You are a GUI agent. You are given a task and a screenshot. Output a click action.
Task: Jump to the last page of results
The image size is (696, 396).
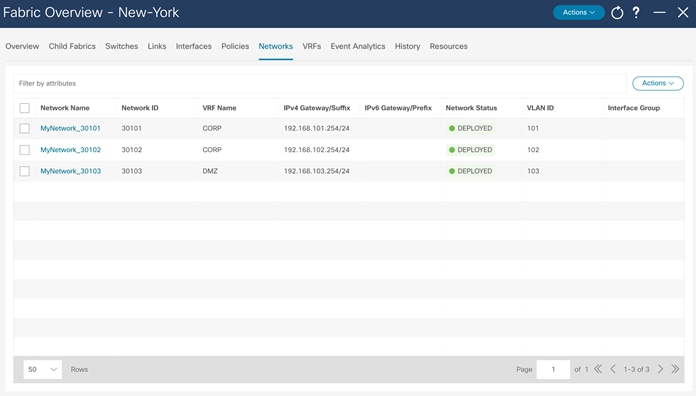675,369
